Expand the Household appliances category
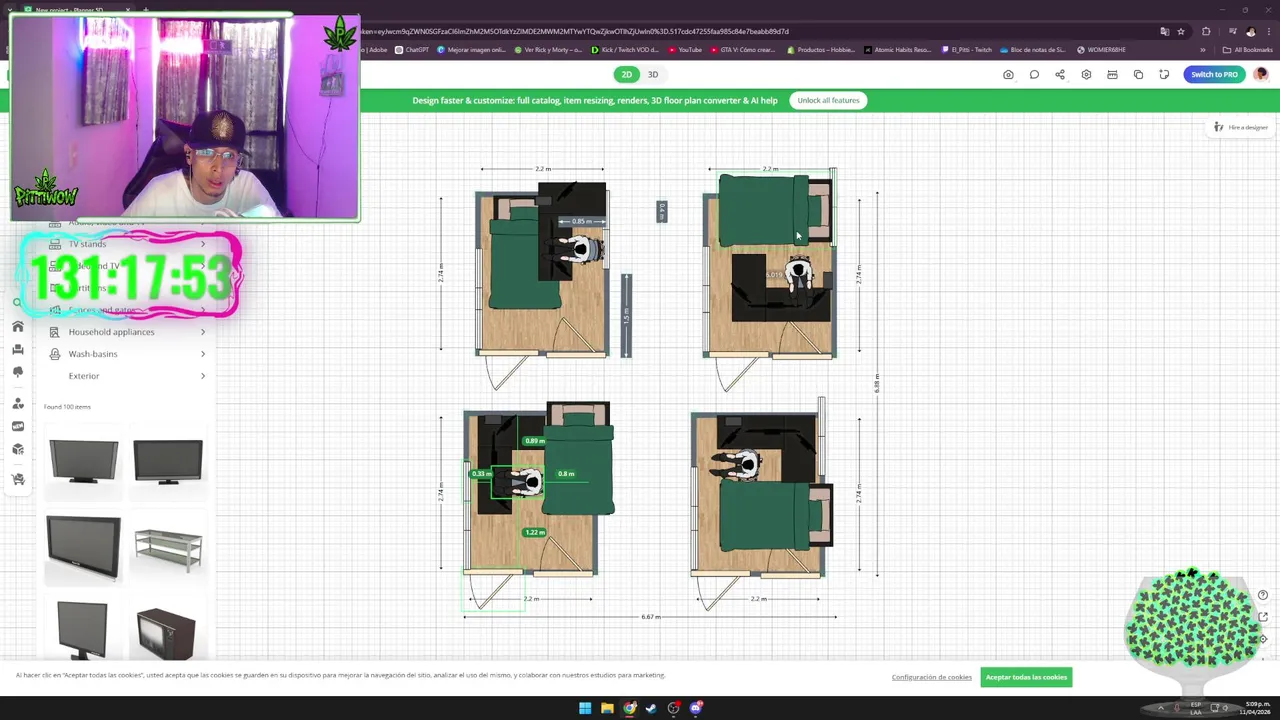 coord(203,332)
